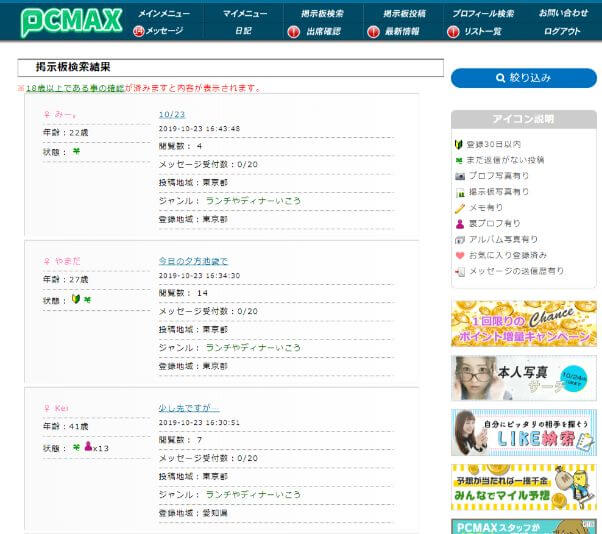This screenshot has height=534, width=602.
Task: Open LIKE検索 banner
Action: click(524, 433)
